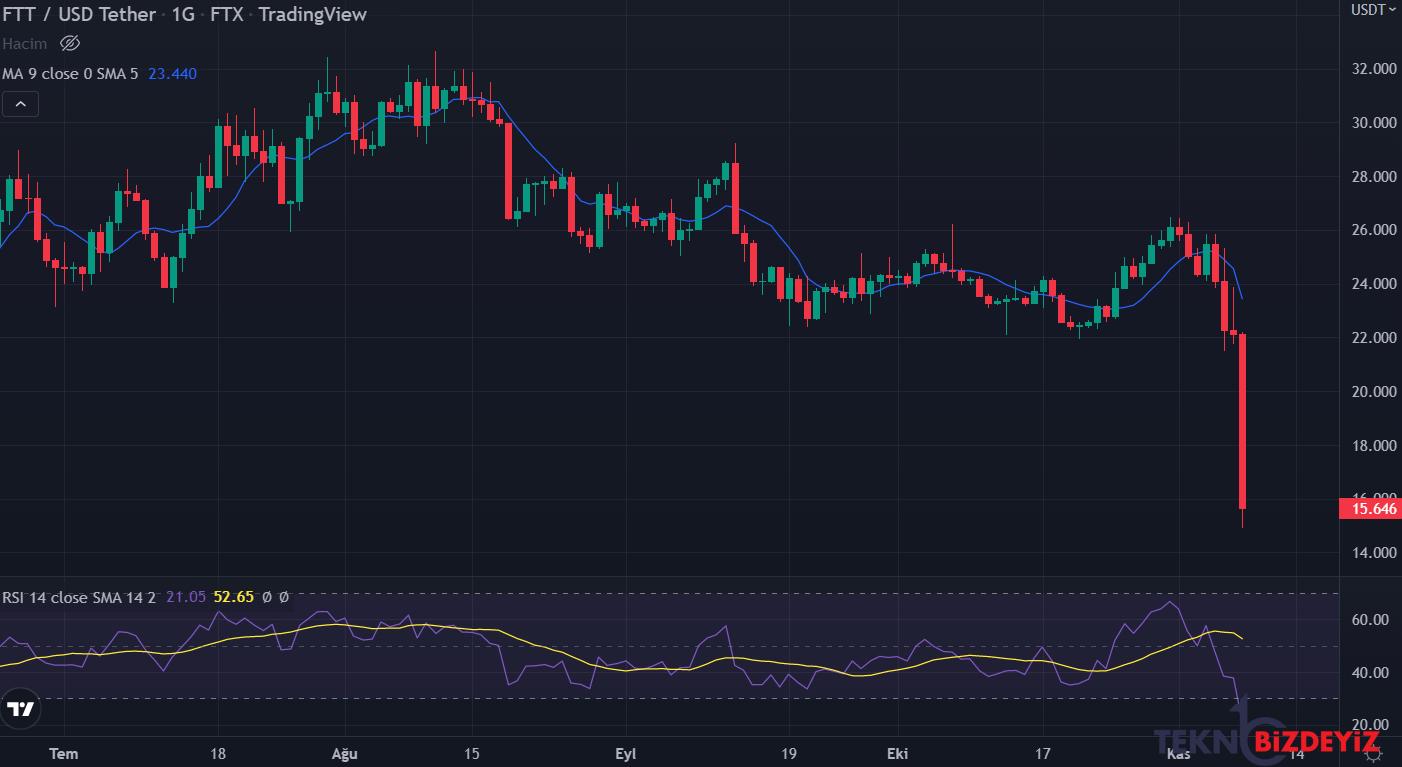The image size is (1402, 767).
Task: Click the RSI SMA value 52.65
Action: coord(234,597)
